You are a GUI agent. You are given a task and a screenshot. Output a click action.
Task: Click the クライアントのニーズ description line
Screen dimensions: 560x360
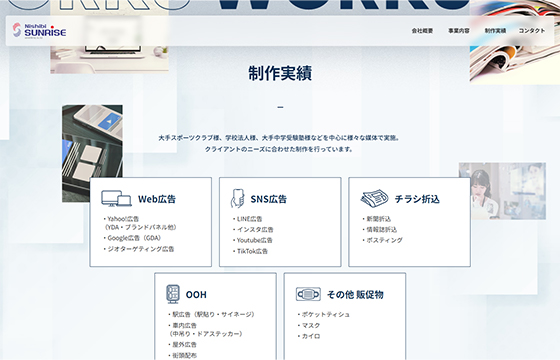[x=279, y=149]
